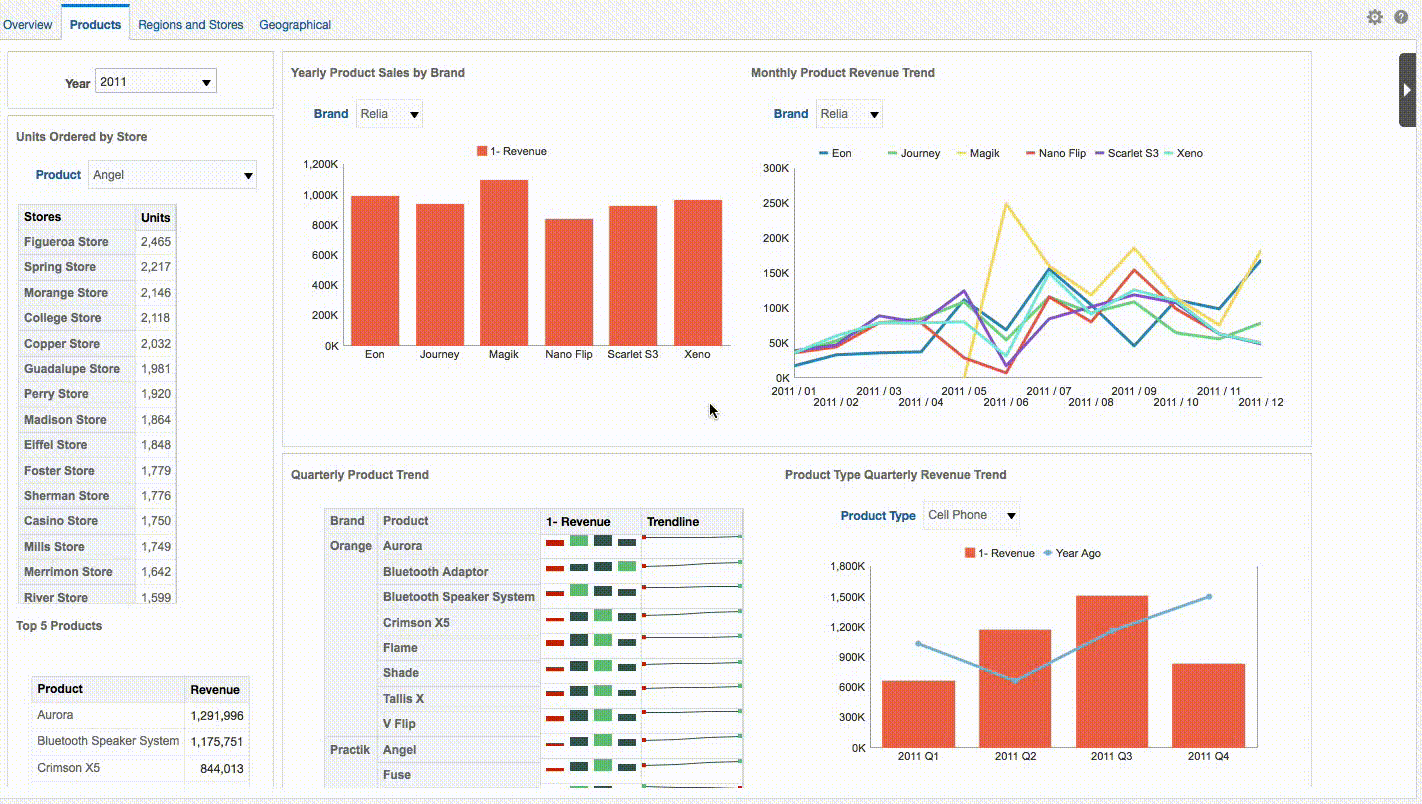Click the Figueroa Store link
The height and width of the screenshot is (804, 1422).
point(65,241)
